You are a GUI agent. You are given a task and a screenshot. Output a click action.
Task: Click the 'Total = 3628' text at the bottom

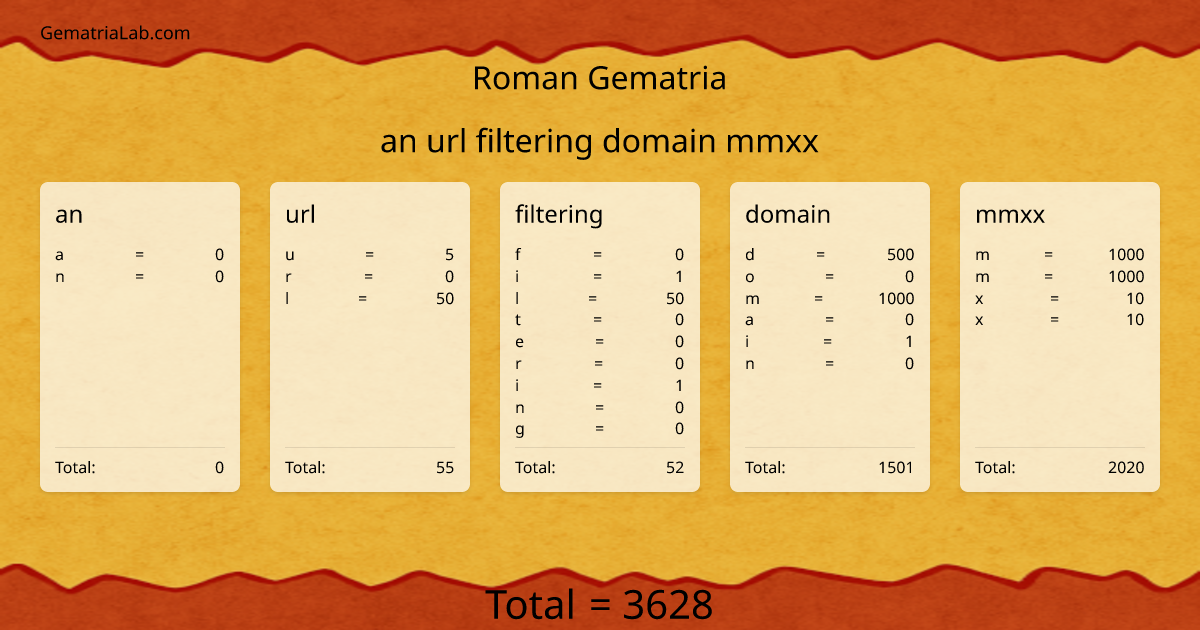point(600,605)
